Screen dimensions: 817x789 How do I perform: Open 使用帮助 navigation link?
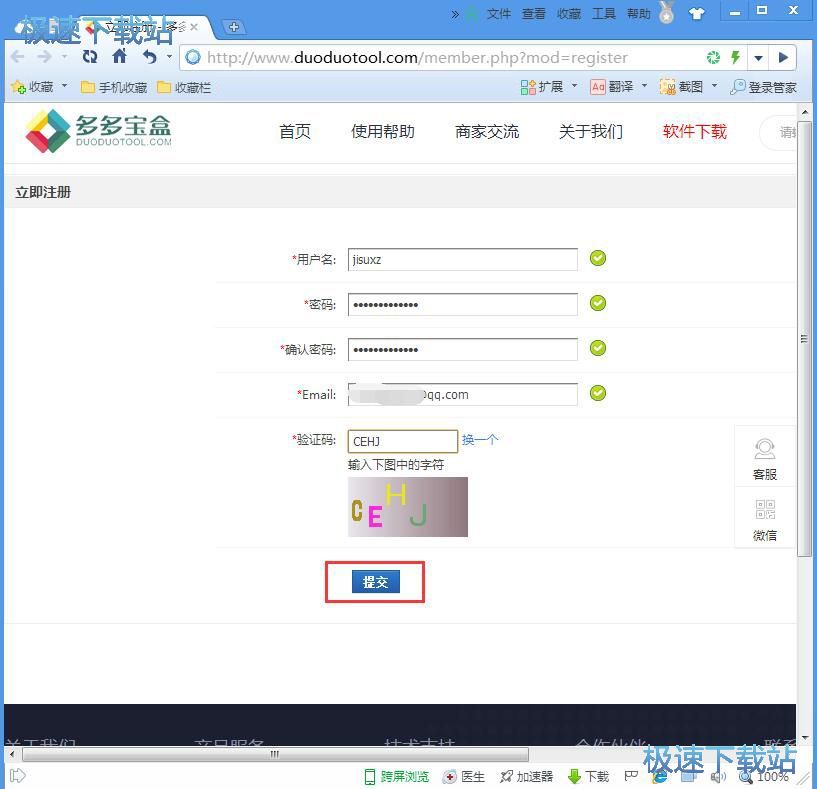click(383, 131)
